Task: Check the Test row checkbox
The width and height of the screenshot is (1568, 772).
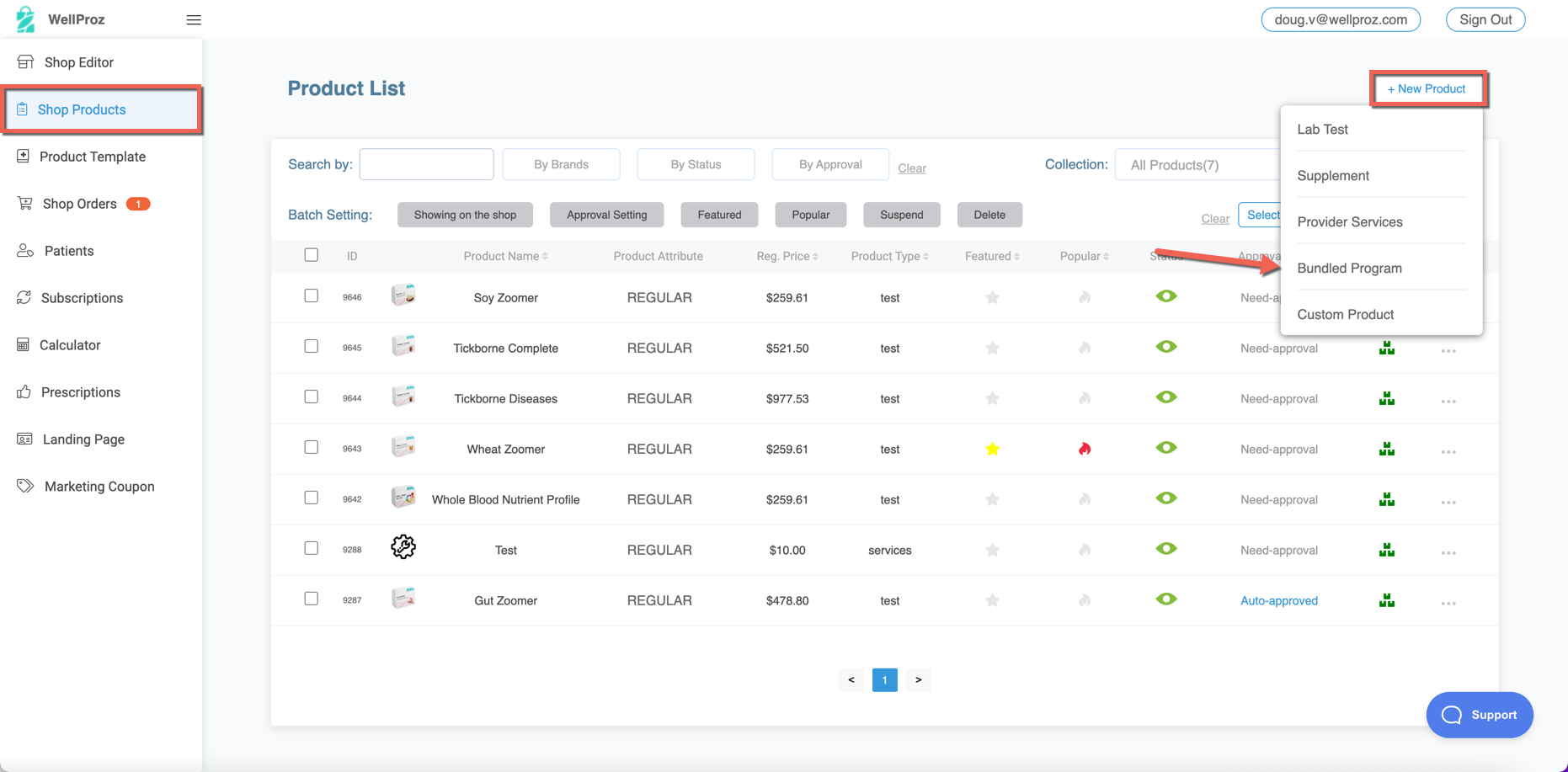Action: [312, 548]
